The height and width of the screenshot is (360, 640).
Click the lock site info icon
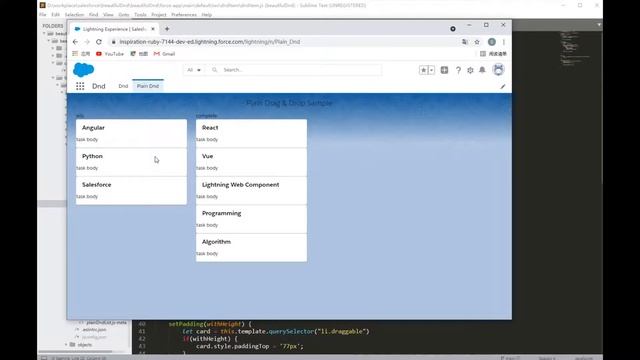(x=113, y=42)
